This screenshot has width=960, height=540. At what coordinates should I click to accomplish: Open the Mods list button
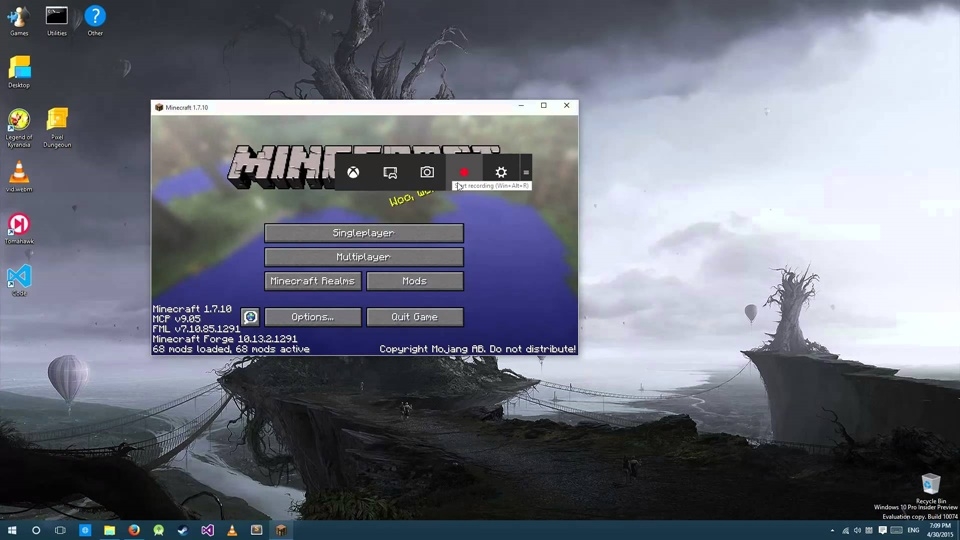click(414, 281)
